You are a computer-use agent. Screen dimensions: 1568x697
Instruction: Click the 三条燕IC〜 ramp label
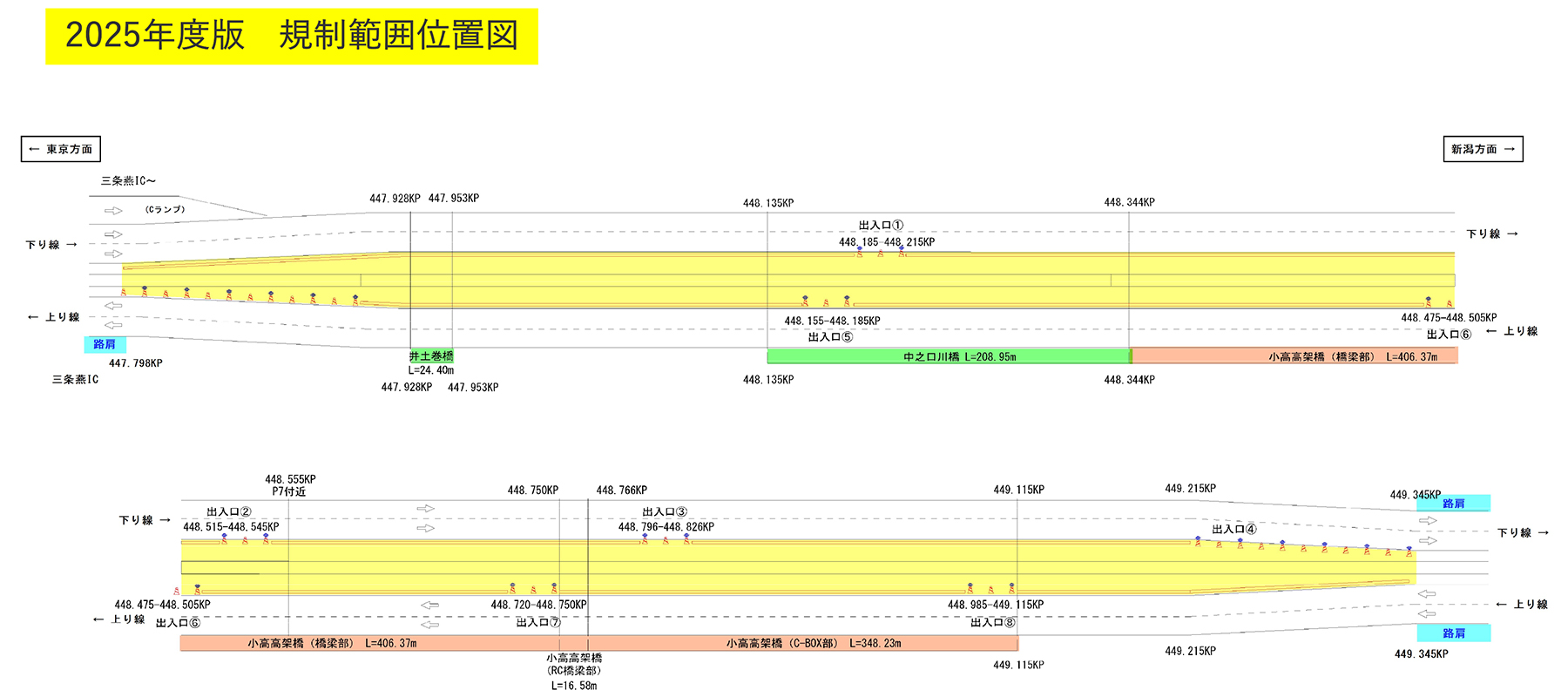coord(128,181)
